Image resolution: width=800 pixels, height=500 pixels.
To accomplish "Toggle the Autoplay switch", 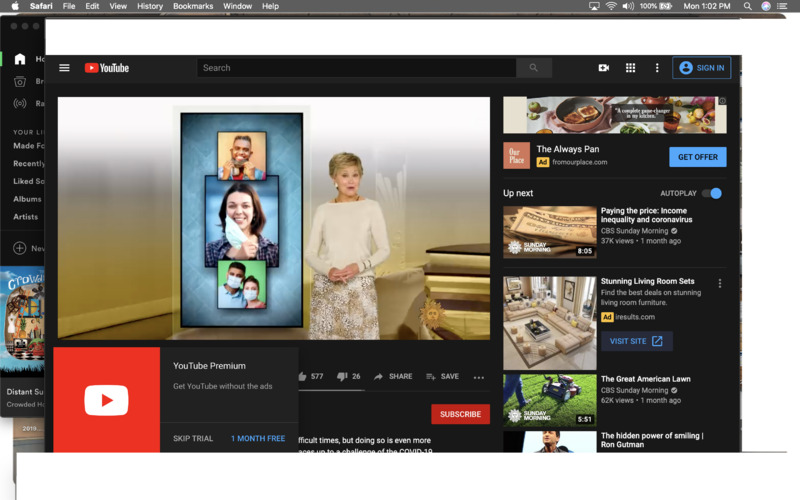I will [711, 193].
